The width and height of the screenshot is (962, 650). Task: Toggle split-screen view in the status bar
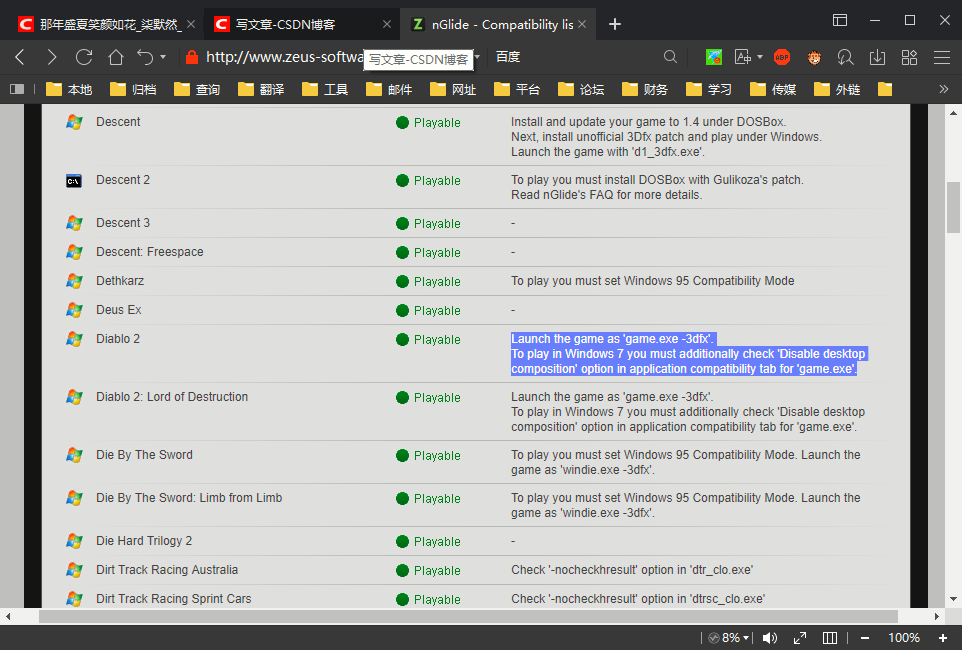829,638
